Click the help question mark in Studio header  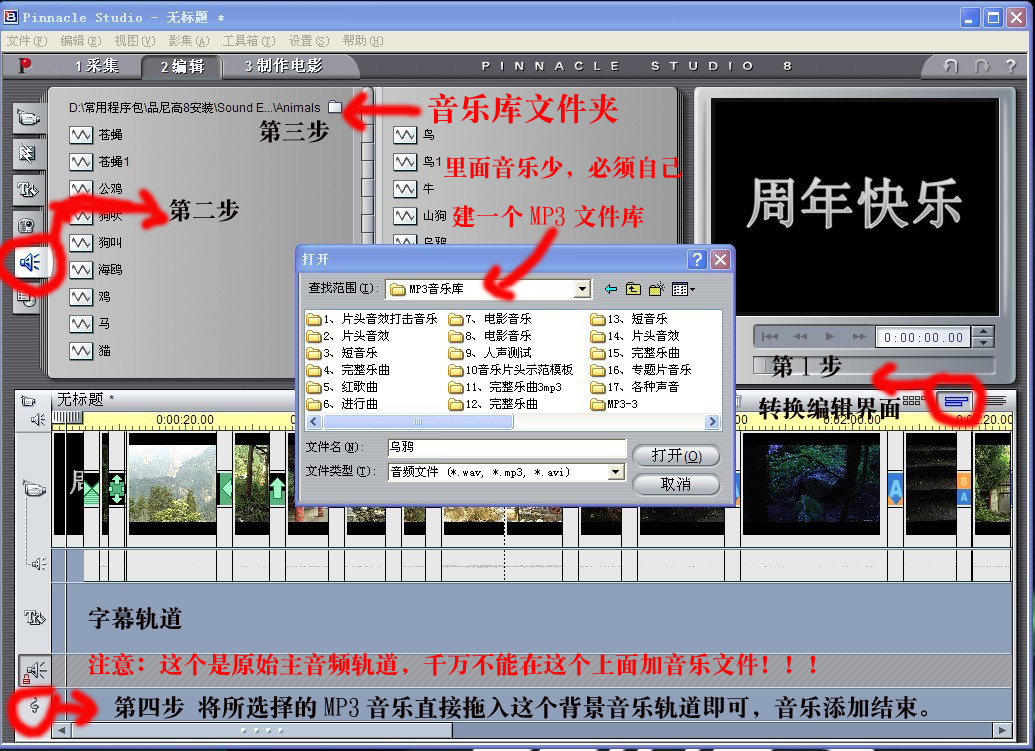click(1011, 66)
